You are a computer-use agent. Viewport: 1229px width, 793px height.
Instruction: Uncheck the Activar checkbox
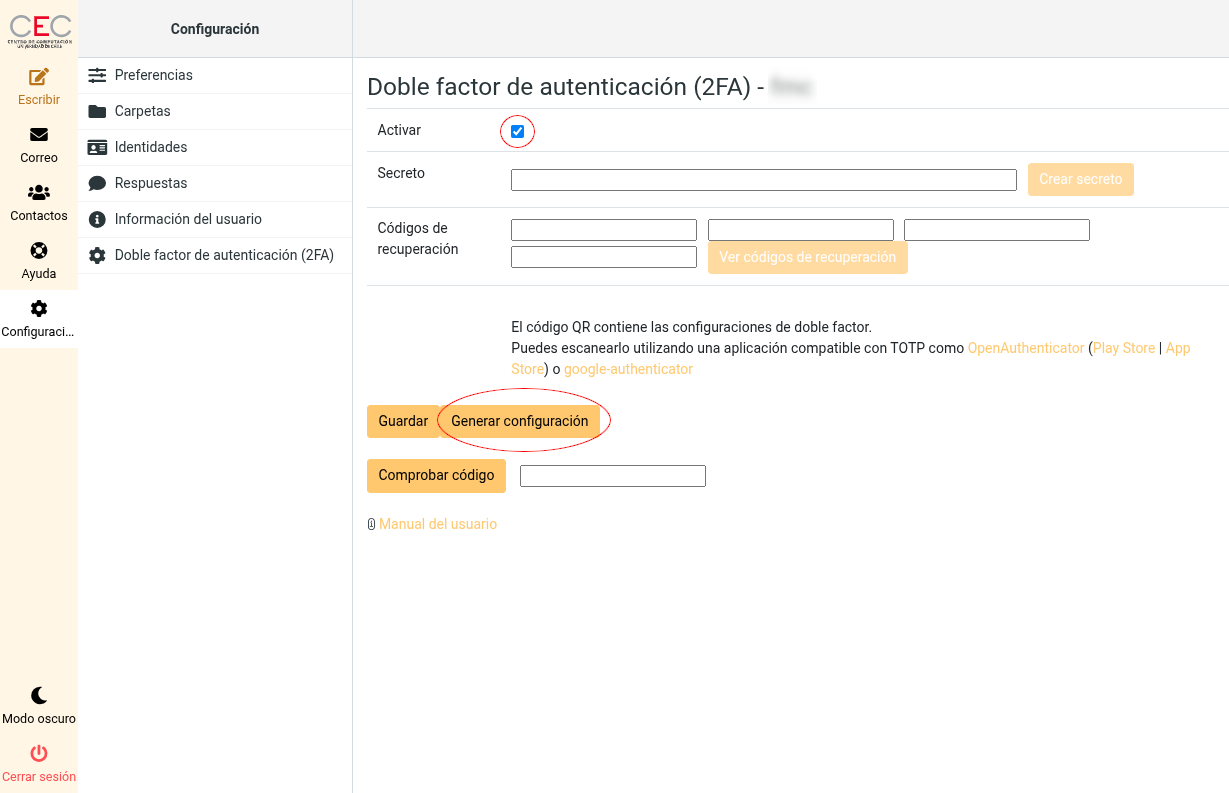(517, 132)
